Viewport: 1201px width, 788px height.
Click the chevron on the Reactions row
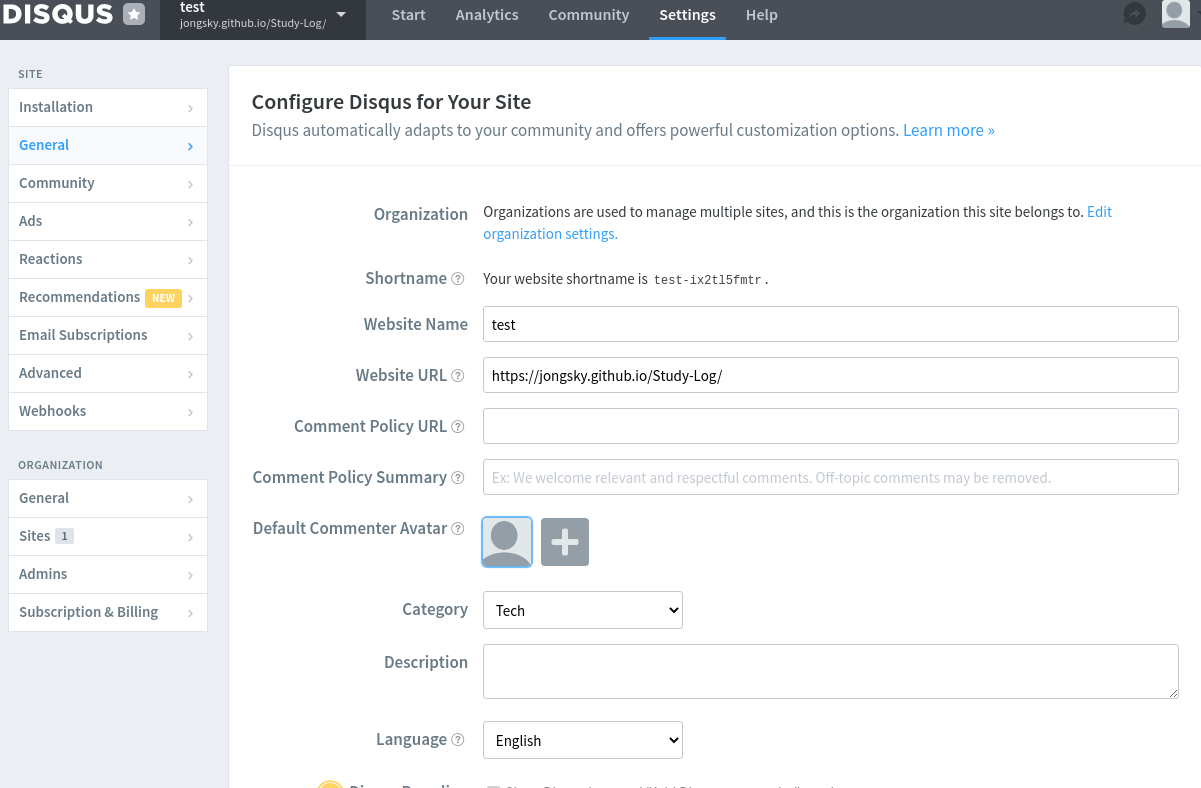click(190, 260)
